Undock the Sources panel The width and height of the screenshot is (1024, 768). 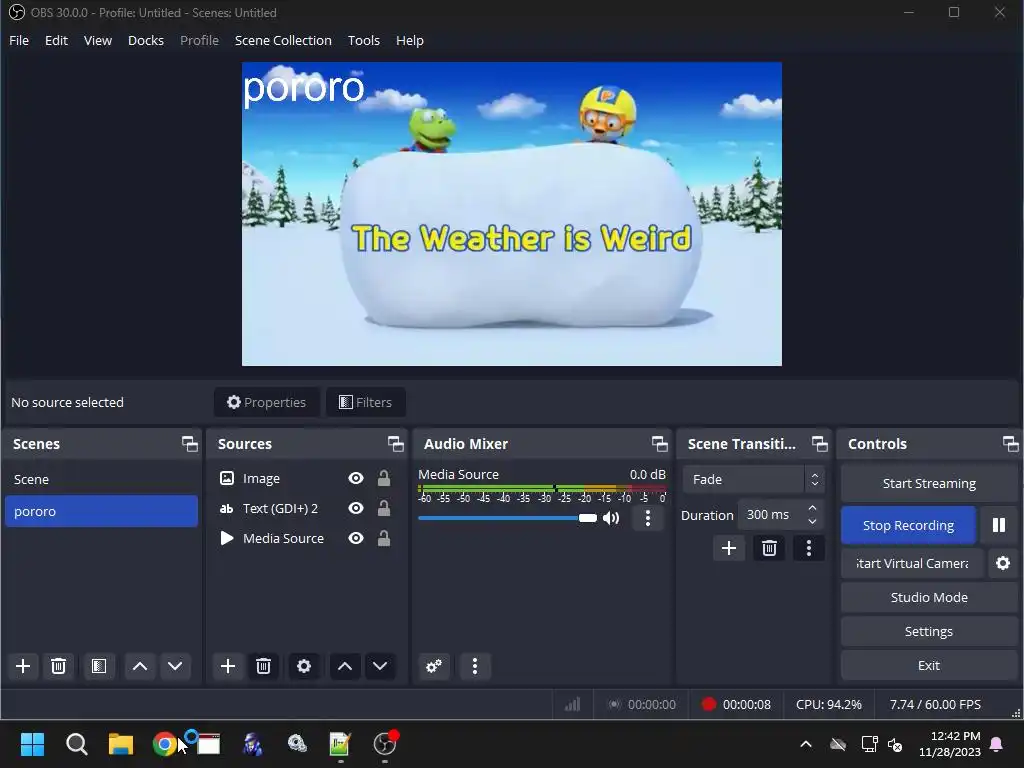click(x=395, y=444)
